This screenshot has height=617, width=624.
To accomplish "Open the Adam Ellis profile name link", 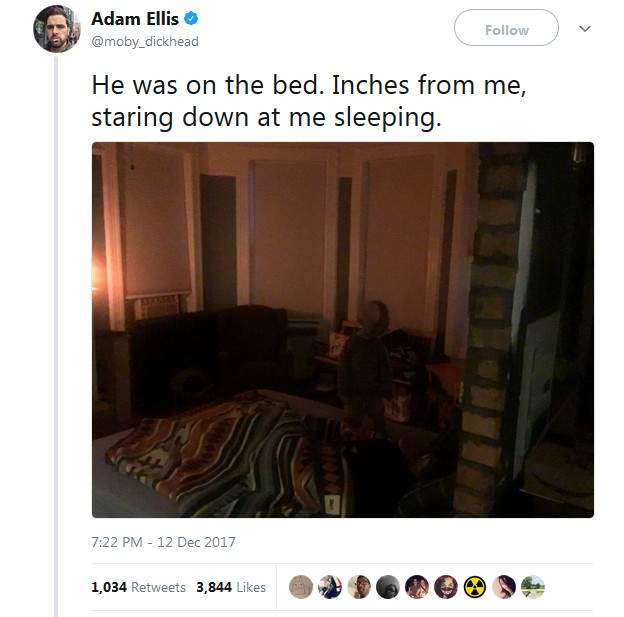I will 135,19.
